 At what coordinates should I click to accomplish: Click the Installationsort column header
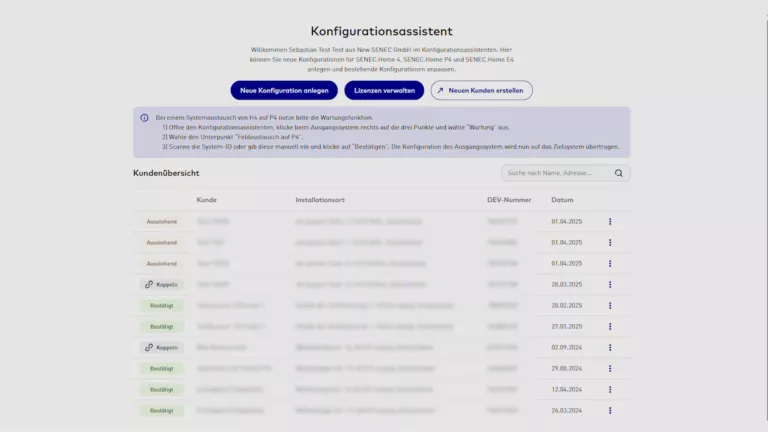pyautogui.click(x=320, y=200)
